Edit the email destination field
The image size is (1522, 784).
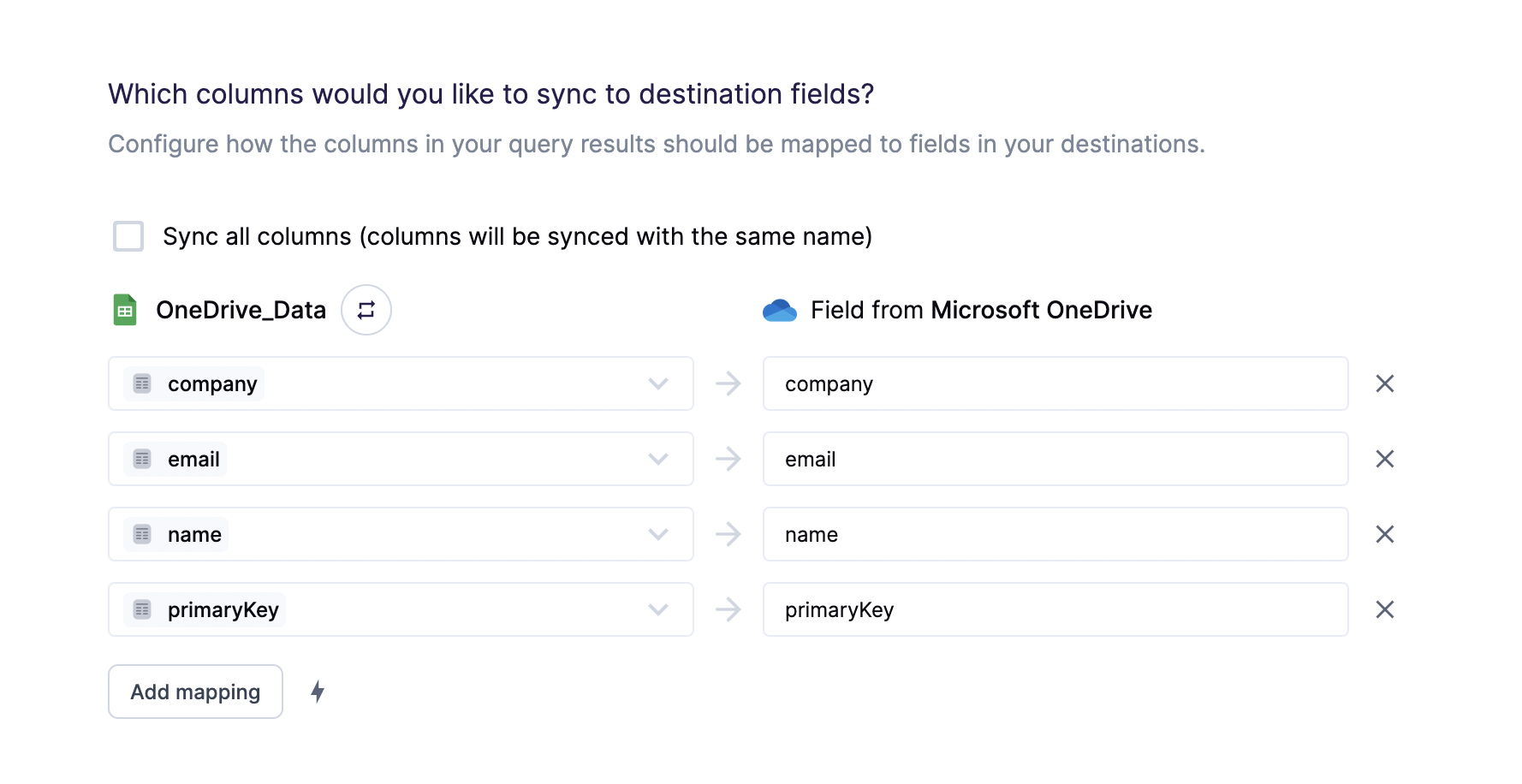(1055, 459)
